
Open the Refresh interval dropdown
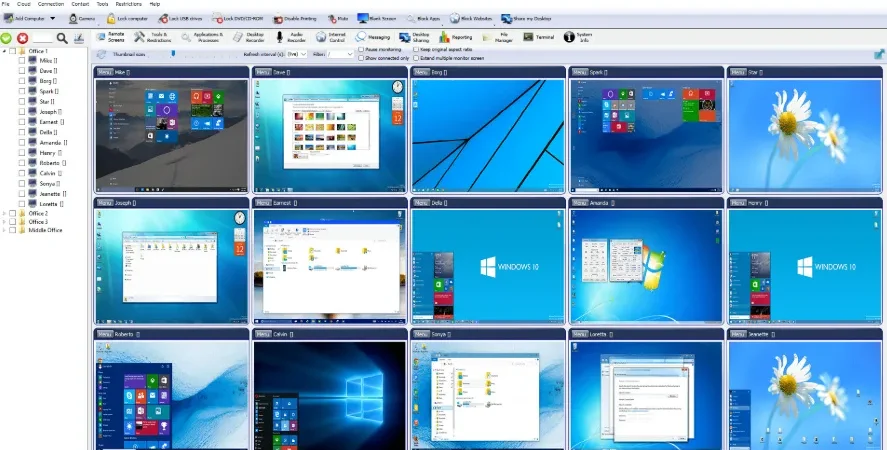tap(296, 54)
